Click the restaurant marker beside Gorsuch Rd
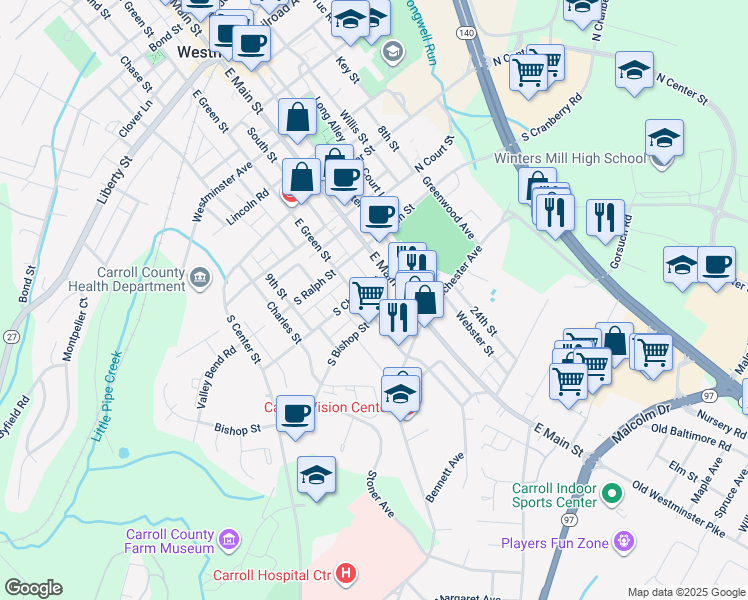 pos(605,217)
